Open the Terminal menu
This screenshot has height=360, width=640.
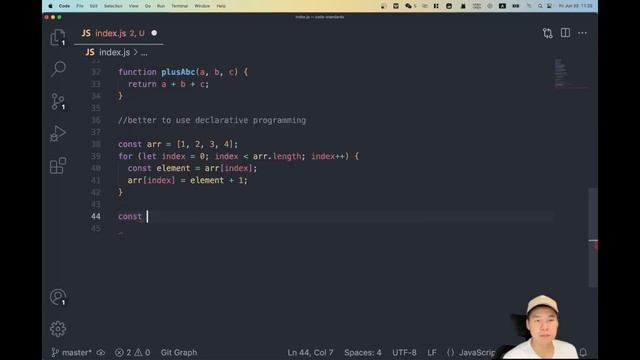click(x=180, y=6)
